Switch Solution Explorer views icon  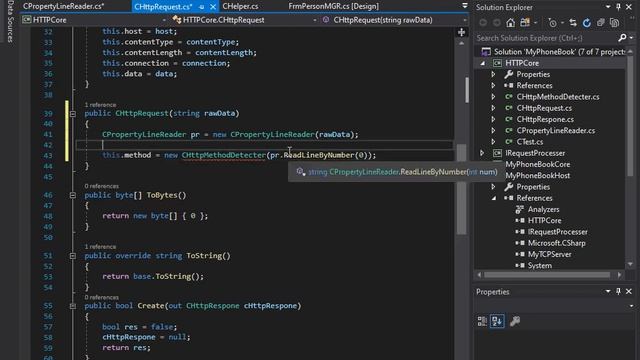525,23
